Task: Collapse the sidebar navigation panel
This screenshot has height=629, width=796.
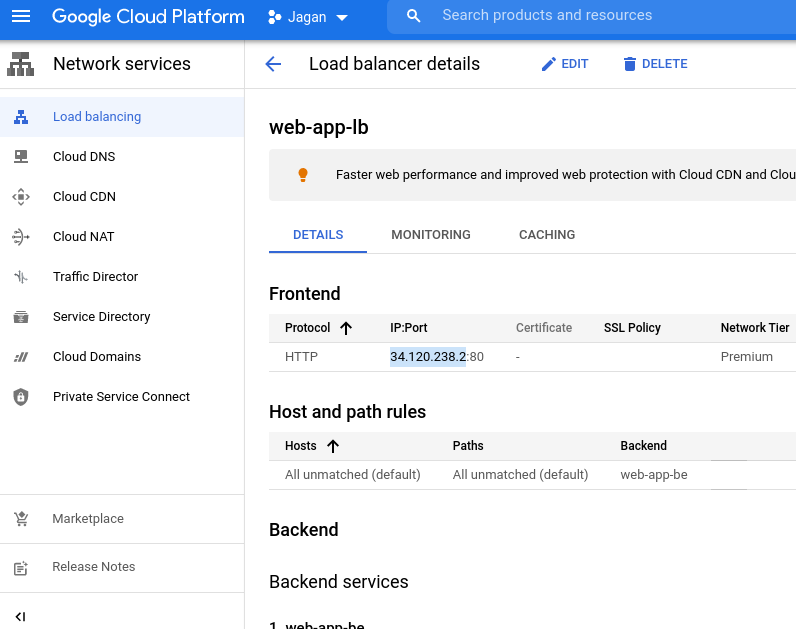Action: tap(20, 617)
